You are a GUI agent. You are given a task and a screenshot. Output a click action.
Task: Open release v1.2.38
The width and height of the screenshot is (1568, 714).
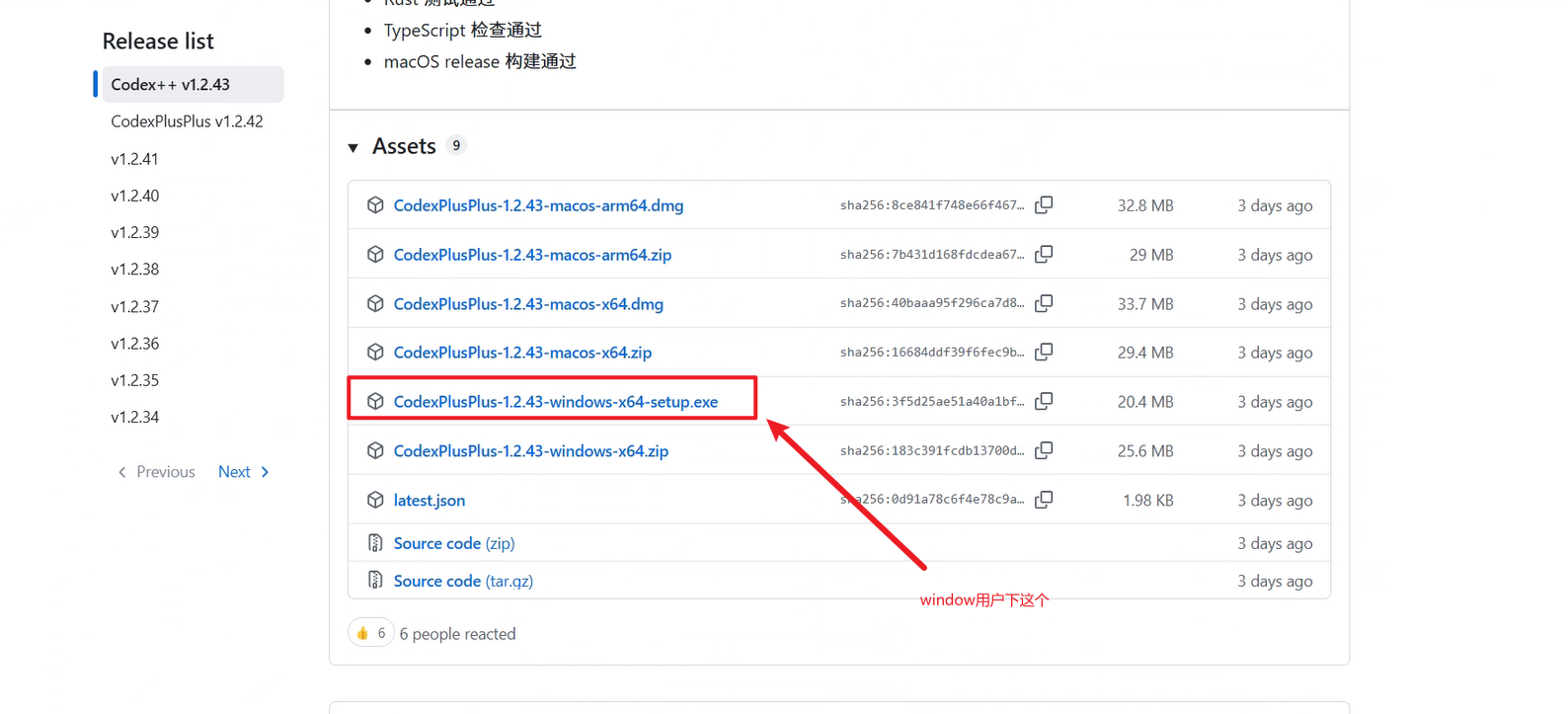tap(134, 269)
